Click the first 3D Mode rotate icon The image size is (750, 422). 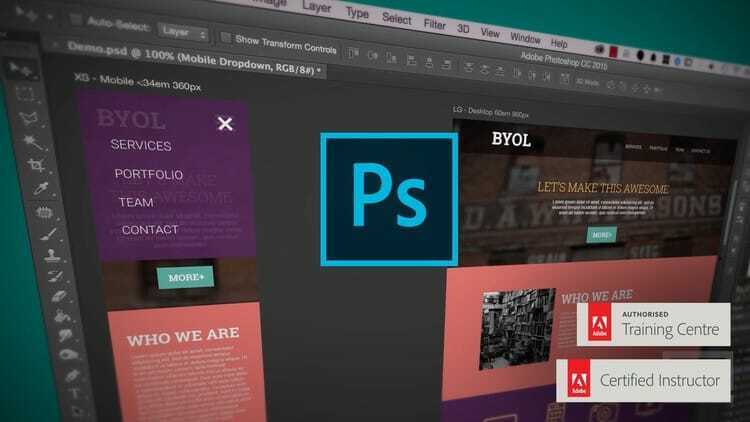tap(611, 85)
